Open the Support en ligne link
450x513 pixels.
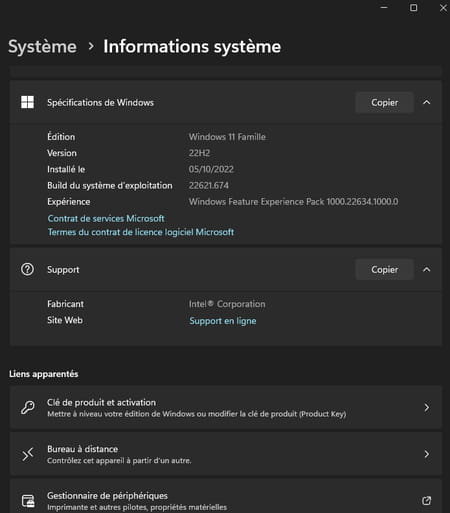pyautogui.click(x=223, y=321)
